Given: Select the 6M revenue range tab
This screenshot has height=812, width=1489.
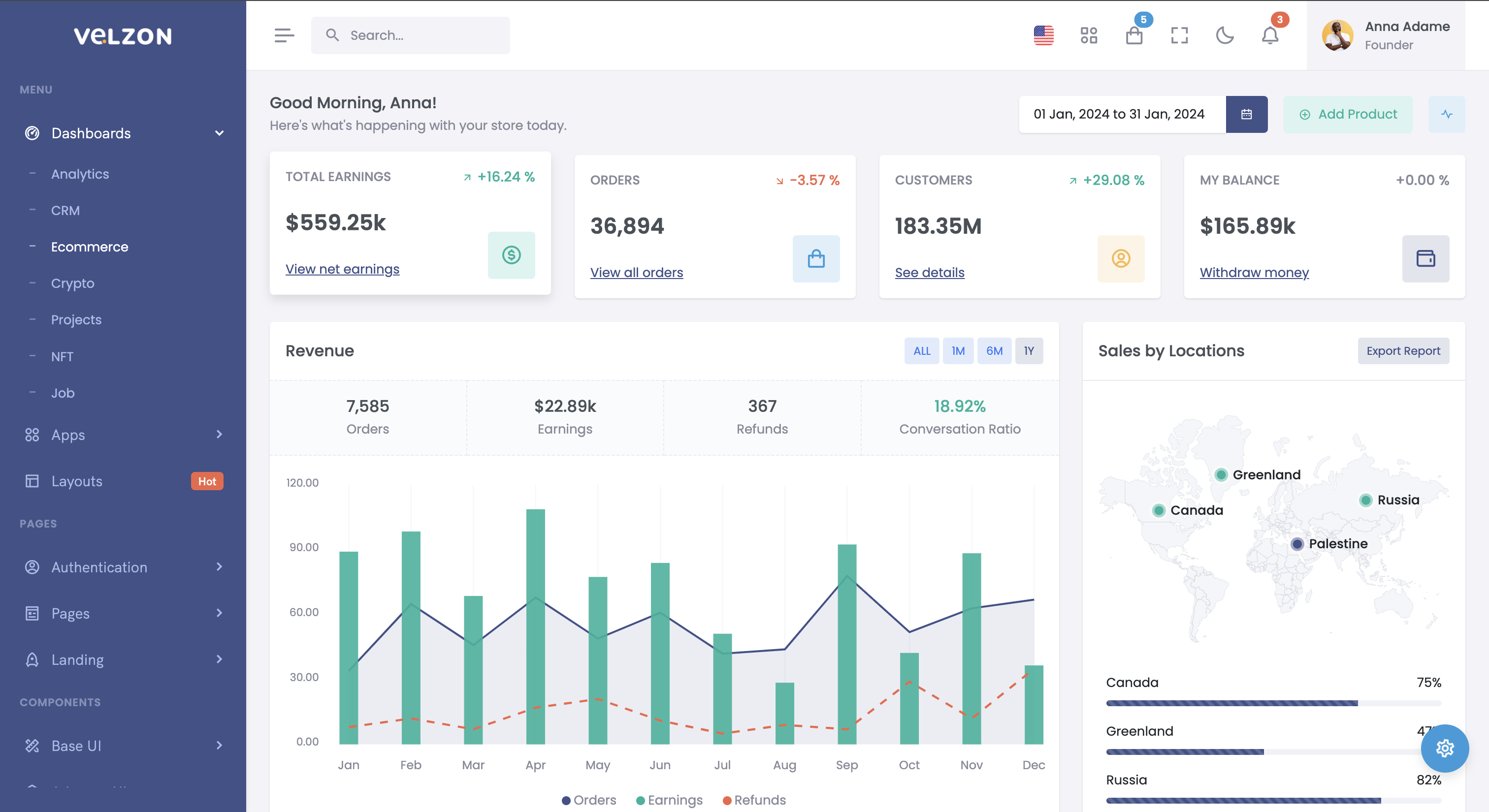Looking at the screenshot, I should click(x=994, y=351).
